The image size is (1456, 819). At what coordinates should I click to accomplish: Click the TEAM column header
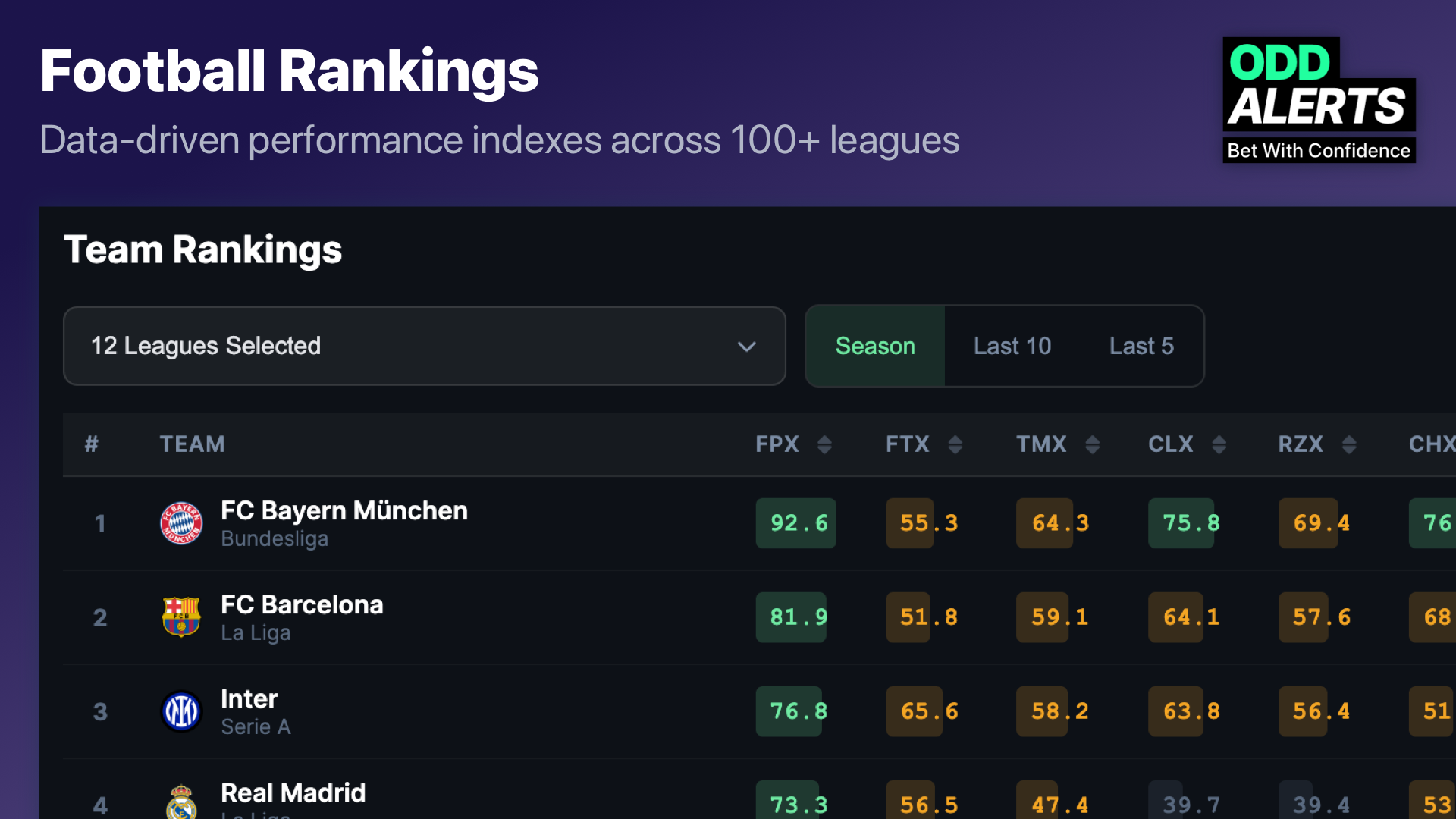pyautogui.click(x=192, y=444)
